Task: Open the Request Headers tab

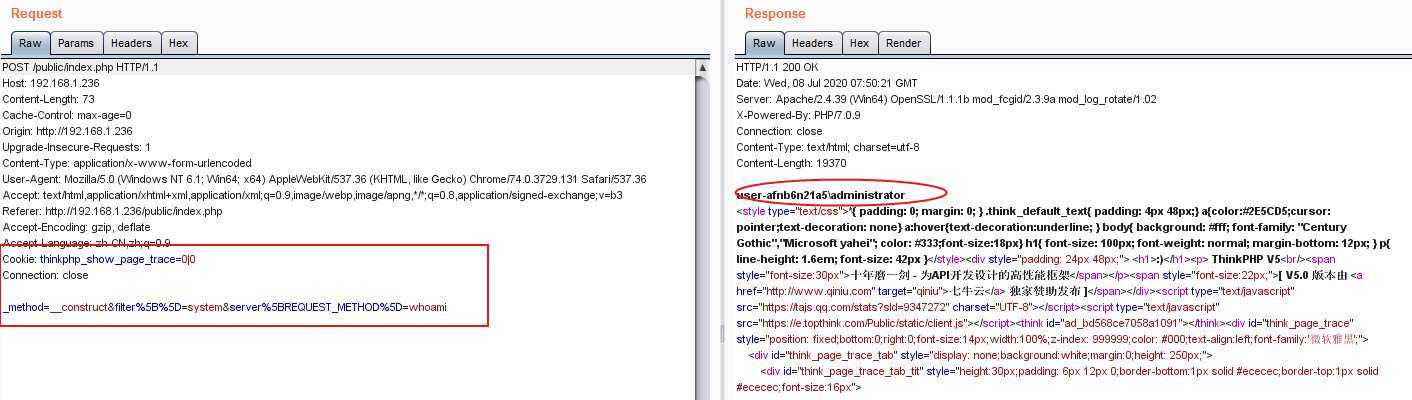Action: click(x=131, y=43)
